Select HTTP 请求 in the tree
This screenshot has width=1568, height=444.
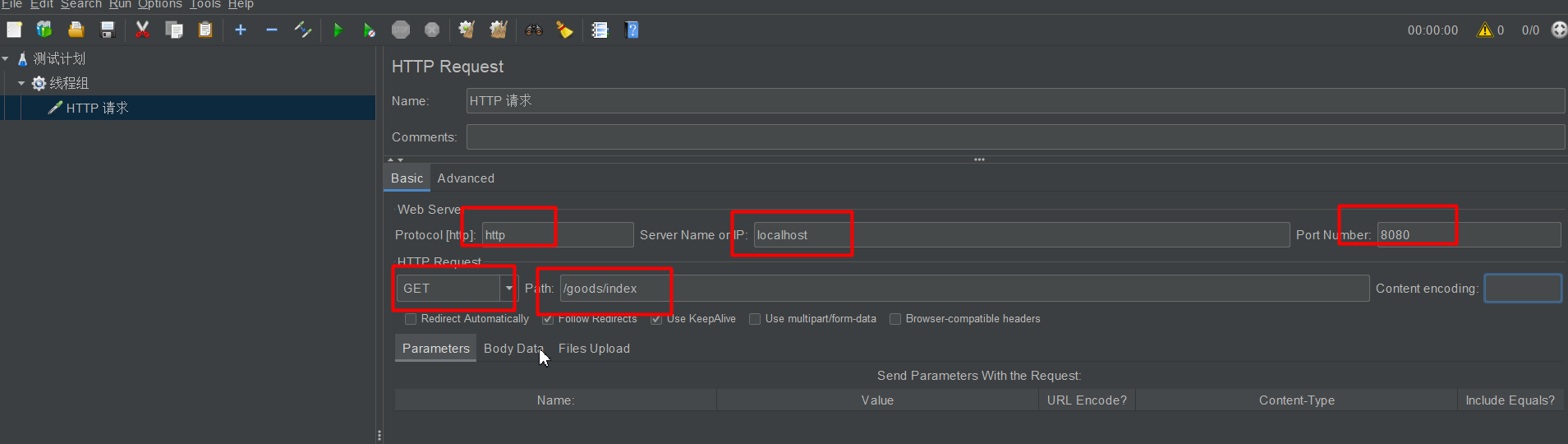(x=97, y=108)
